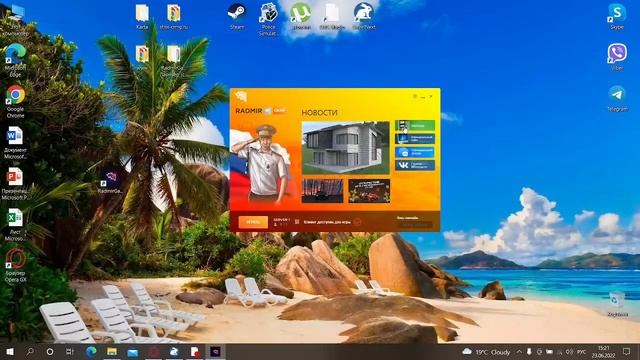Image resolution: width=640 pixels, height=360 pixels.
Task: Open the taskbar clock and date
Action: pyautogui.click(x=603, y=352)
